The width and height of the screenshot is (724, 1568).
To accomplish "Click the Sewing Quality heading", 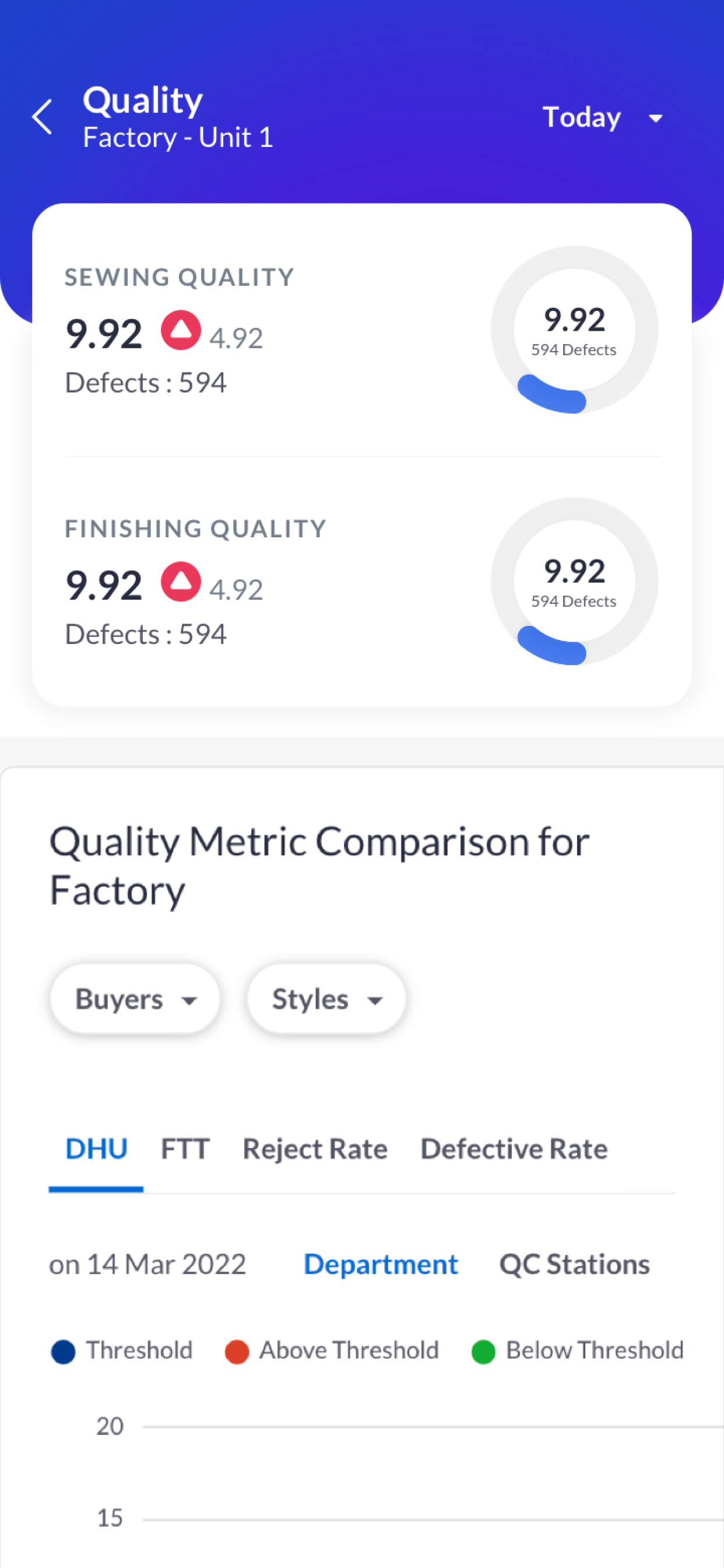I will (180, 277).
